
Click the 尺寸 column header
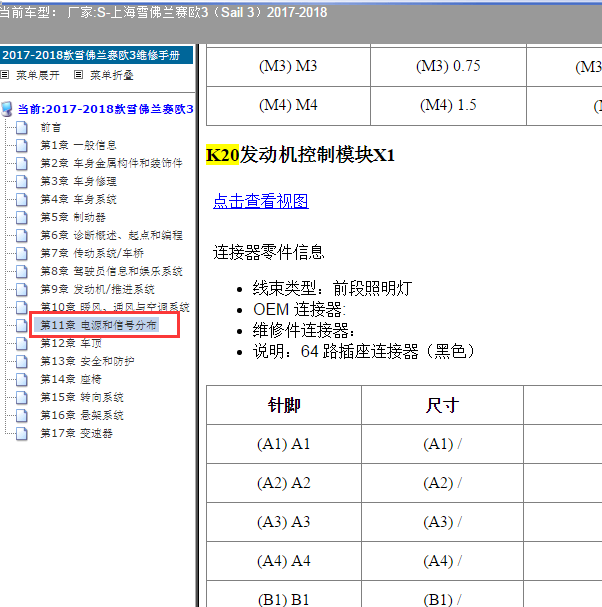(x=442, y=405)
